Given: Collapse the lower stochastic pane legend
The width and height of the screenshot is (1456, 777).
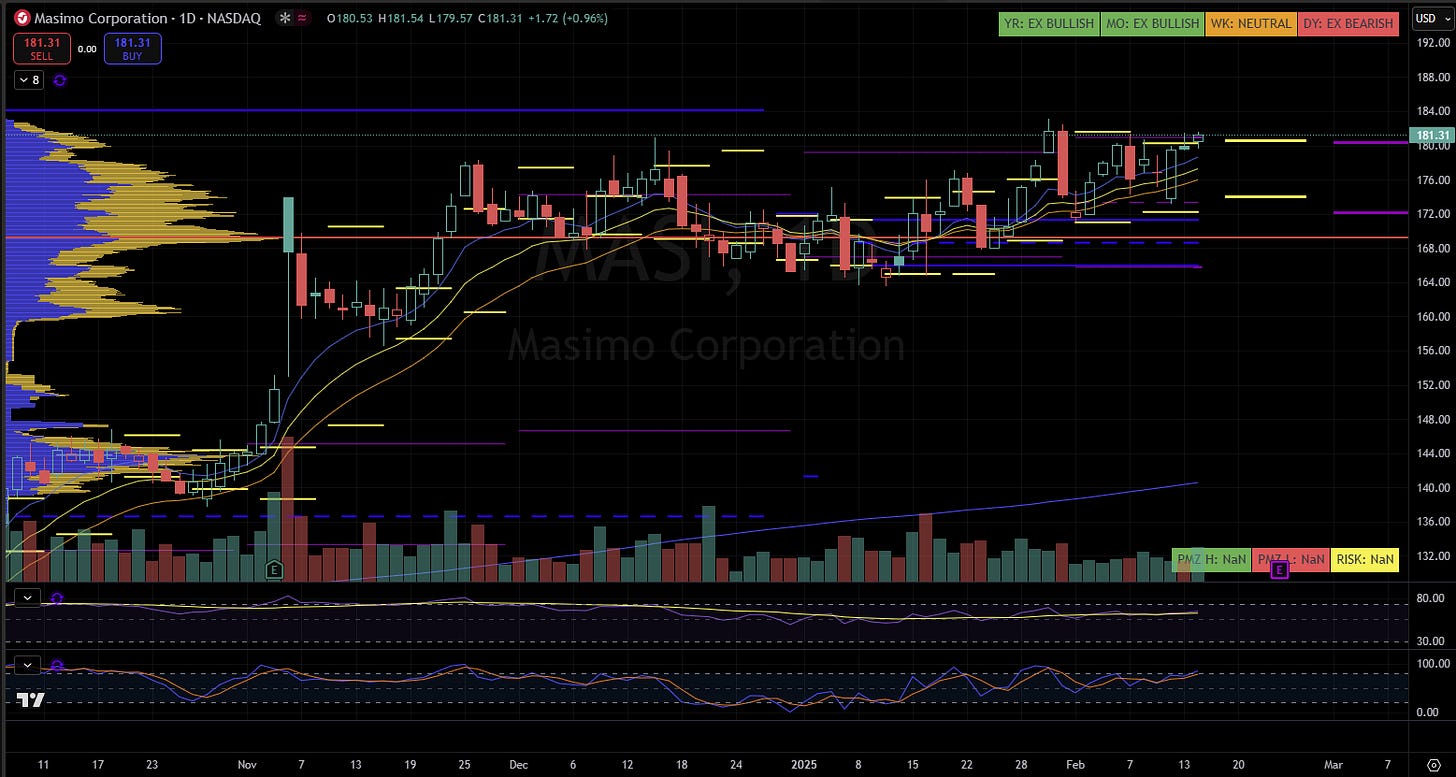Looking at the screenshot, I should [28, 665].
